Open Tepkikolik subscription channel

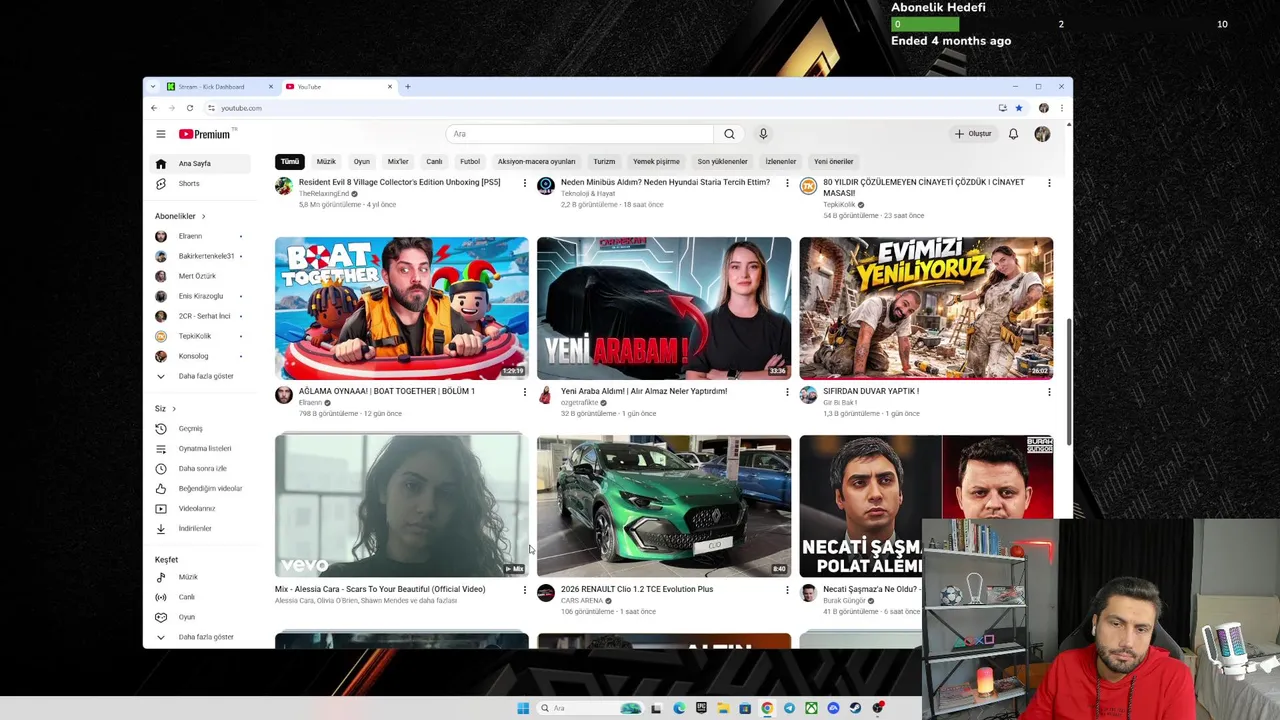point(195,336)
